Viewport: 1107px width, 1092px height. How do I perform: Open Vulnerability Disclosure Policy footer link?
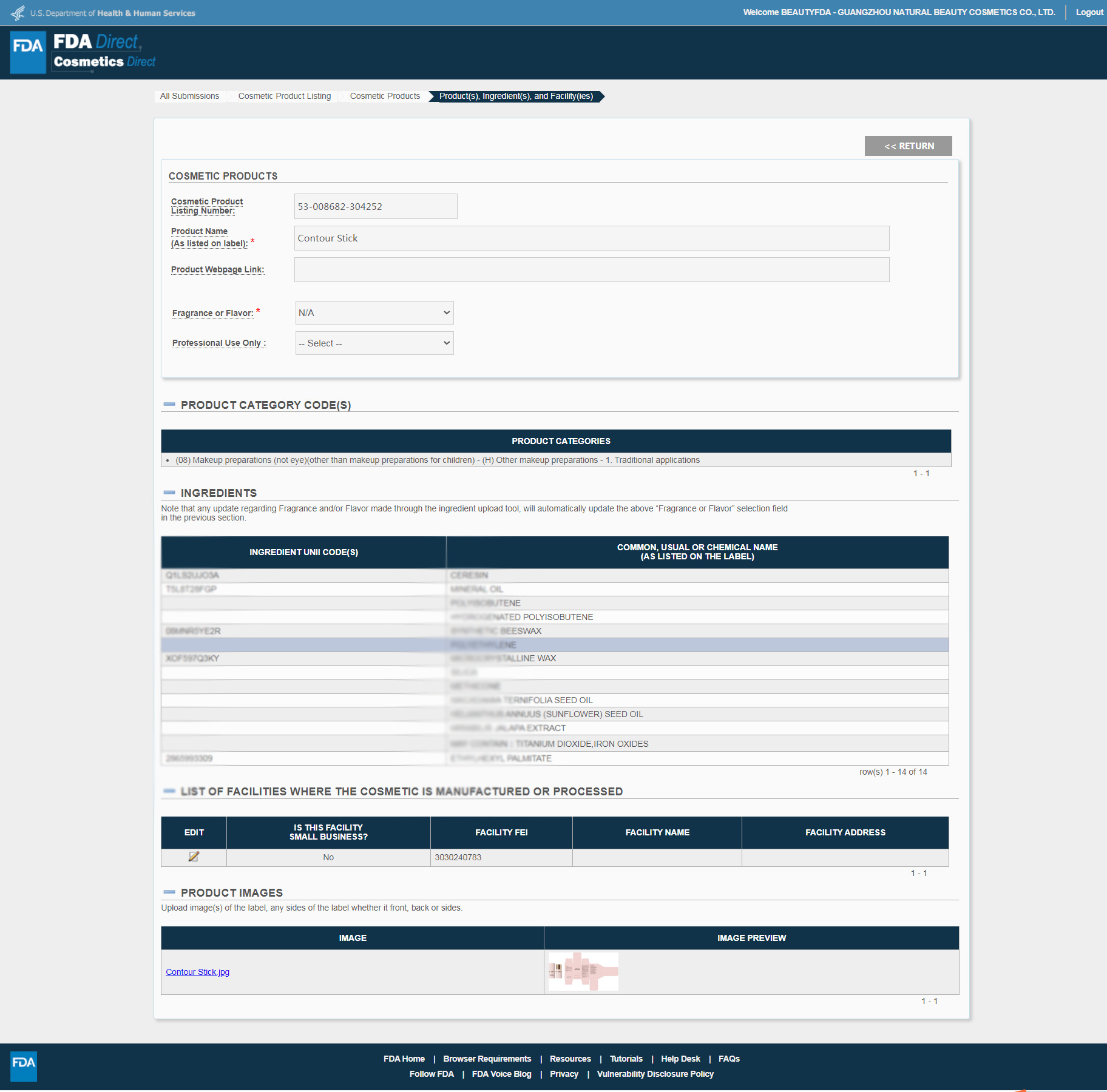click(x=655, y=1074)
